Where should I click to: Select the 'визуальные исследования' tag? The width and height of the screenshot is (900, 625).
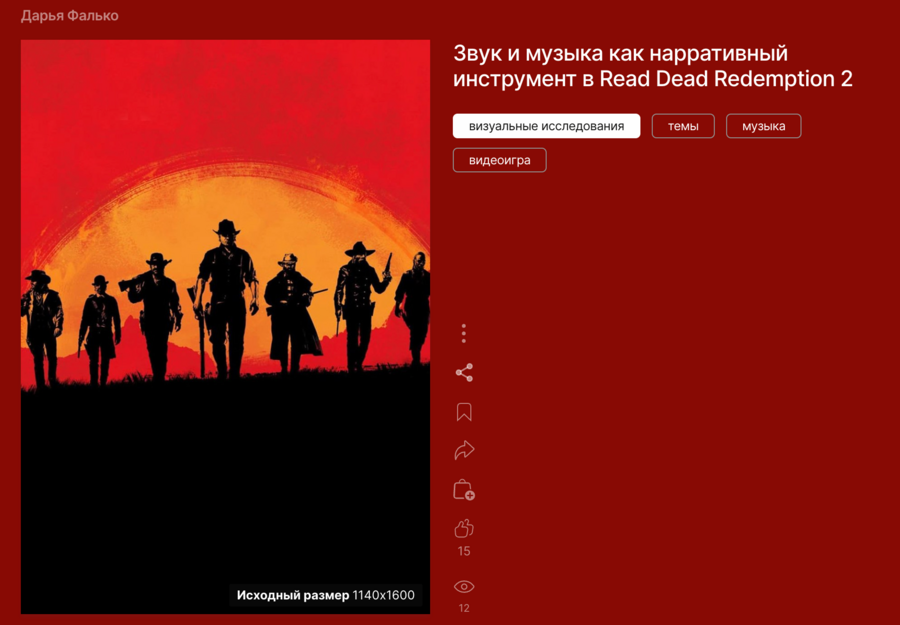pos(546,126)
